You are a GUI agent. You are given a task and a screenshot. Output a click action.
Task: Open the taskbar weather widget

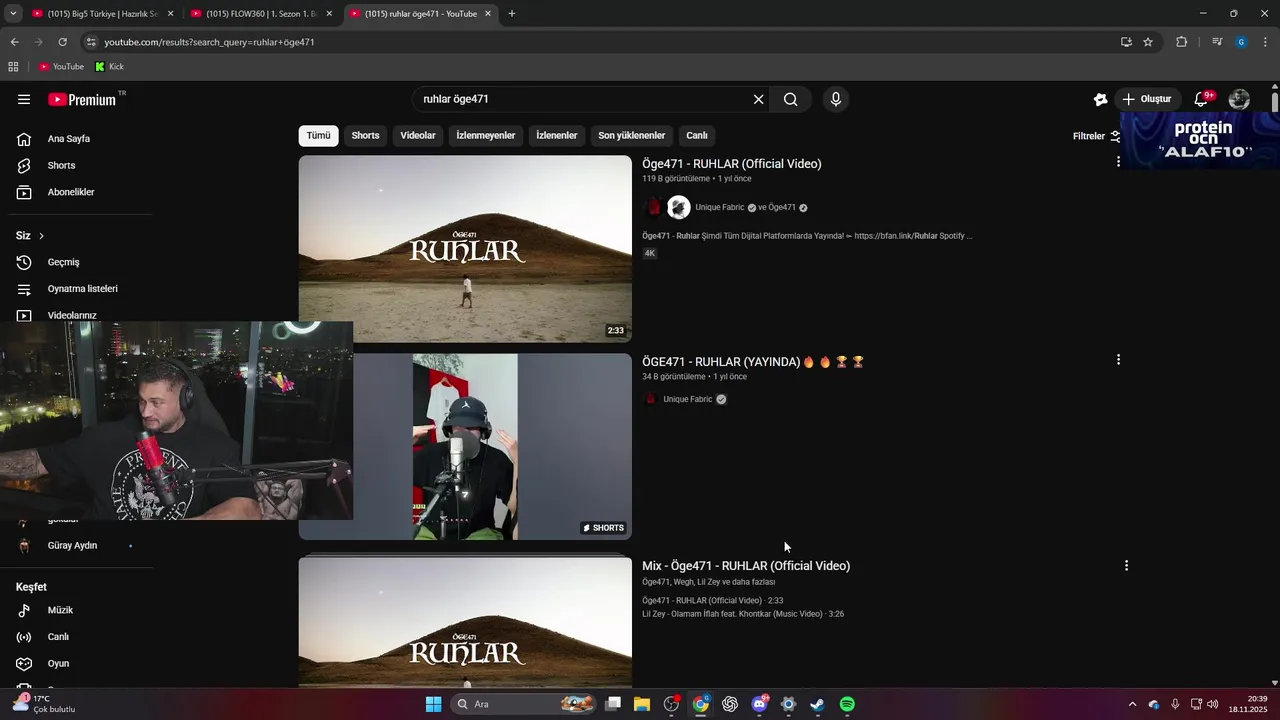(x=45, y=704)
